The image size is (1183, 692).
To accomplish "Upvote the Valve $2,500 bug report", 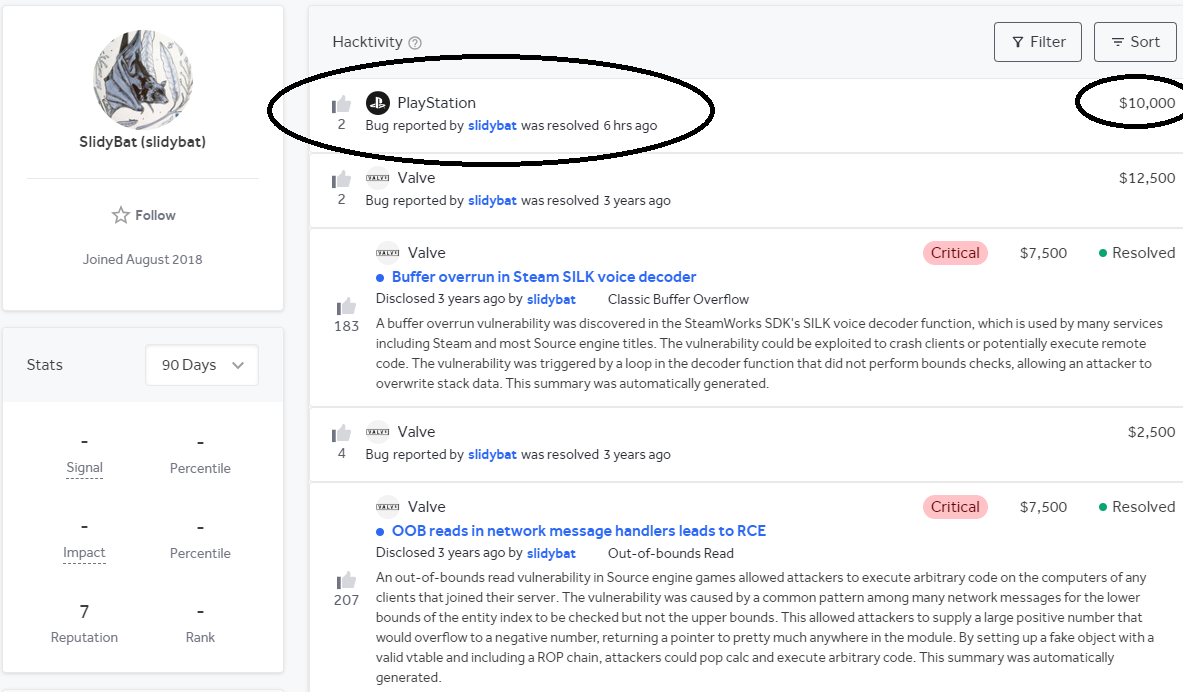I will 342,433.
